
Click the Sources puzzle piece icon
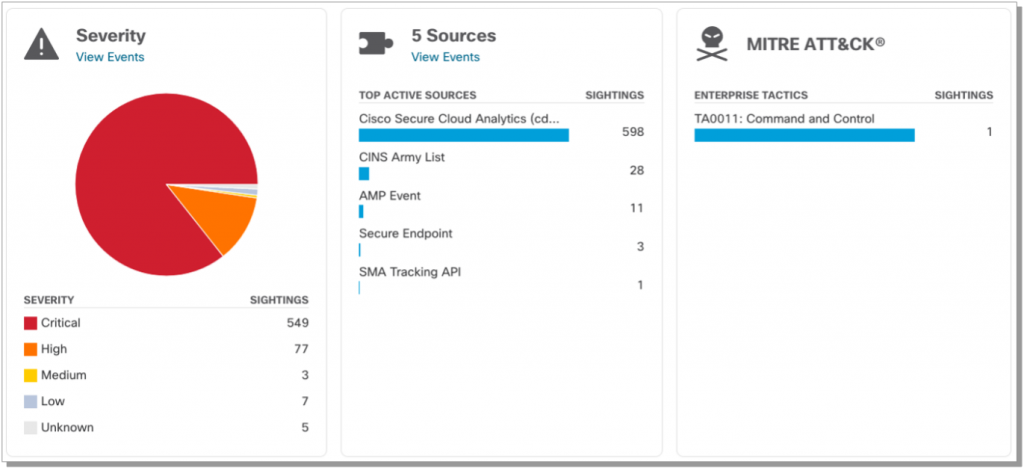377,44
